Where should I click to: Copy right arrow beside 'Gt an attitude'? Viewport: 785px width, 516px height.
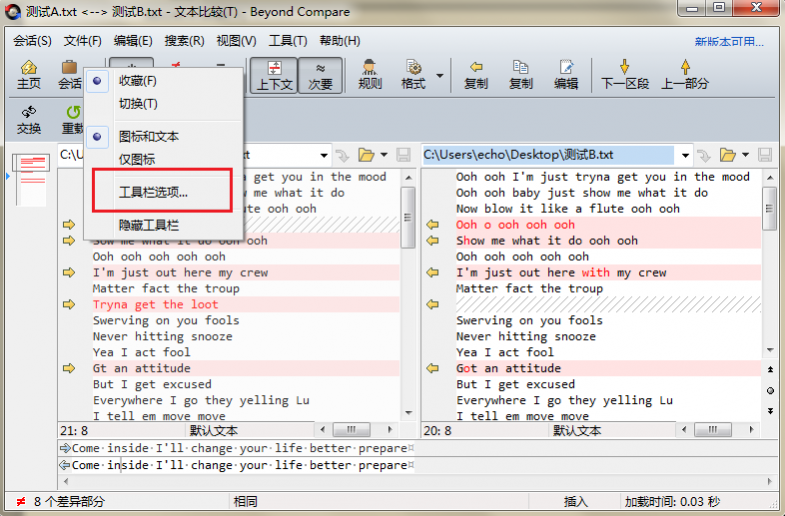point(69,368)
